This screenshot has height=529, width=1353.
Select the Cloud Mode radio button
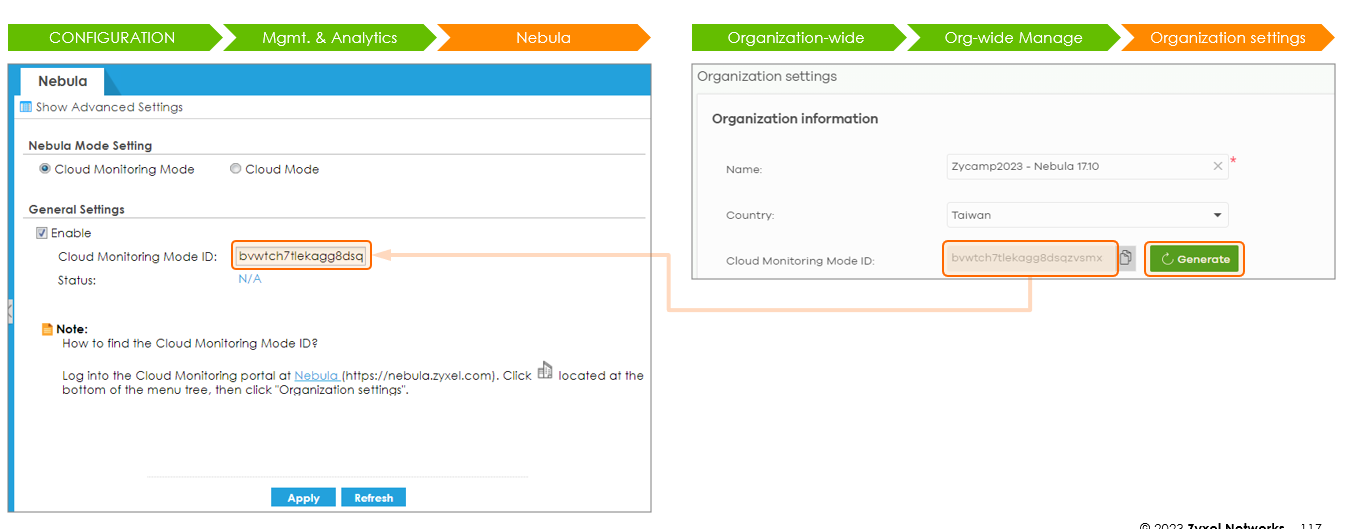[236, 169]
